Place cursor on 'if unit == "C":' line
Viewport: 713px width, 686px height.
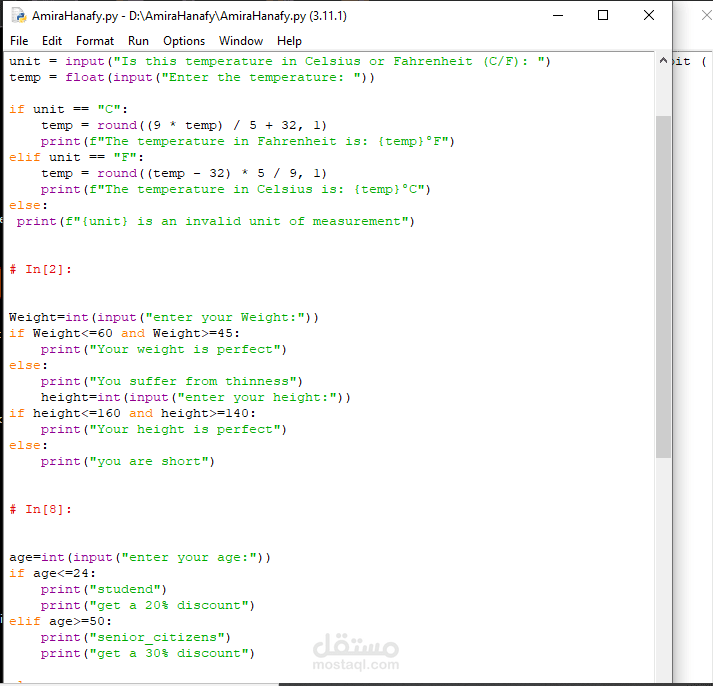pyautogui.click(x=69, y=109)
